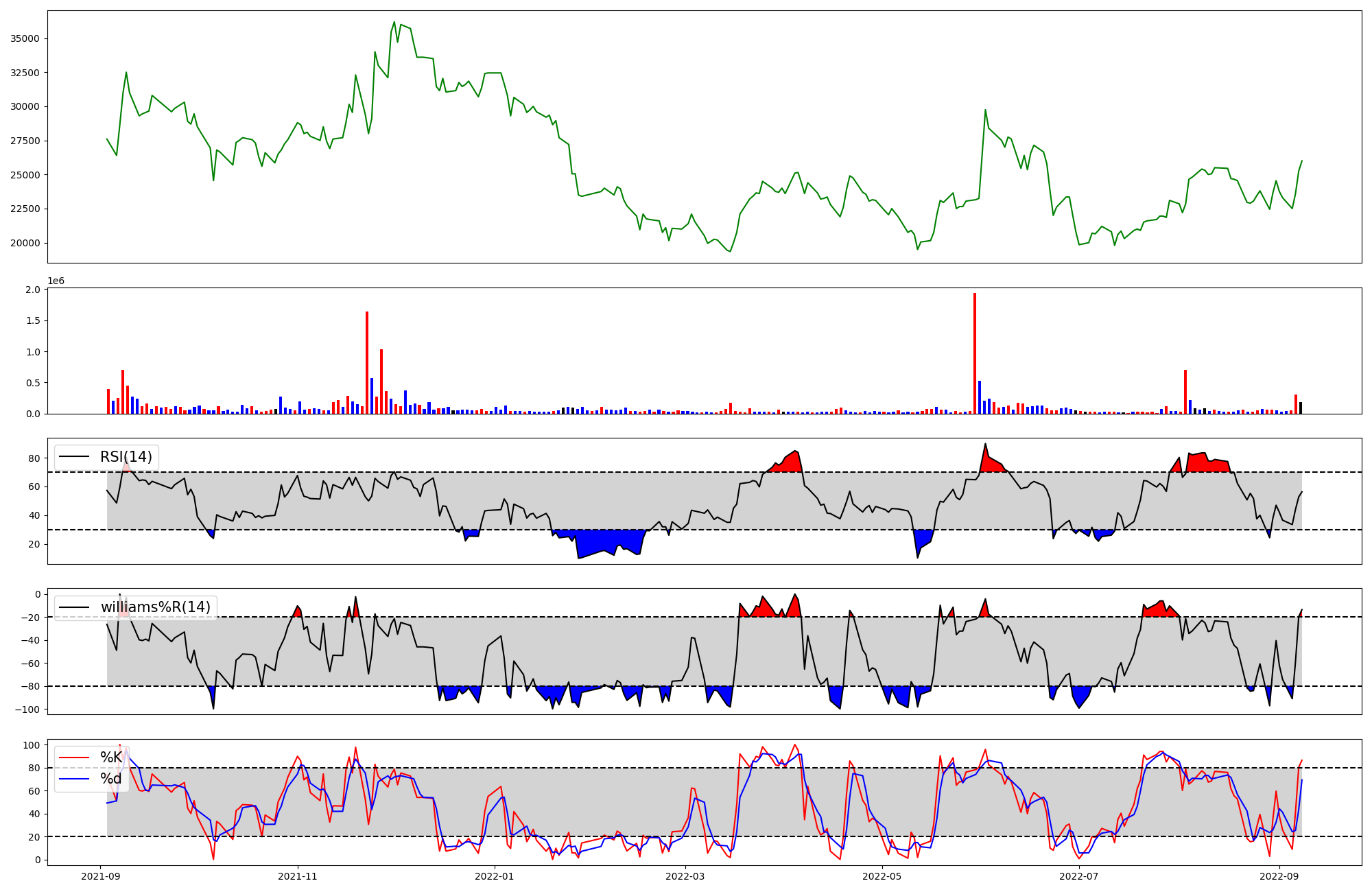Click the RSI(14) legend label
Viewport: 1372px width, 892px height.
click(x=126, y=457)
